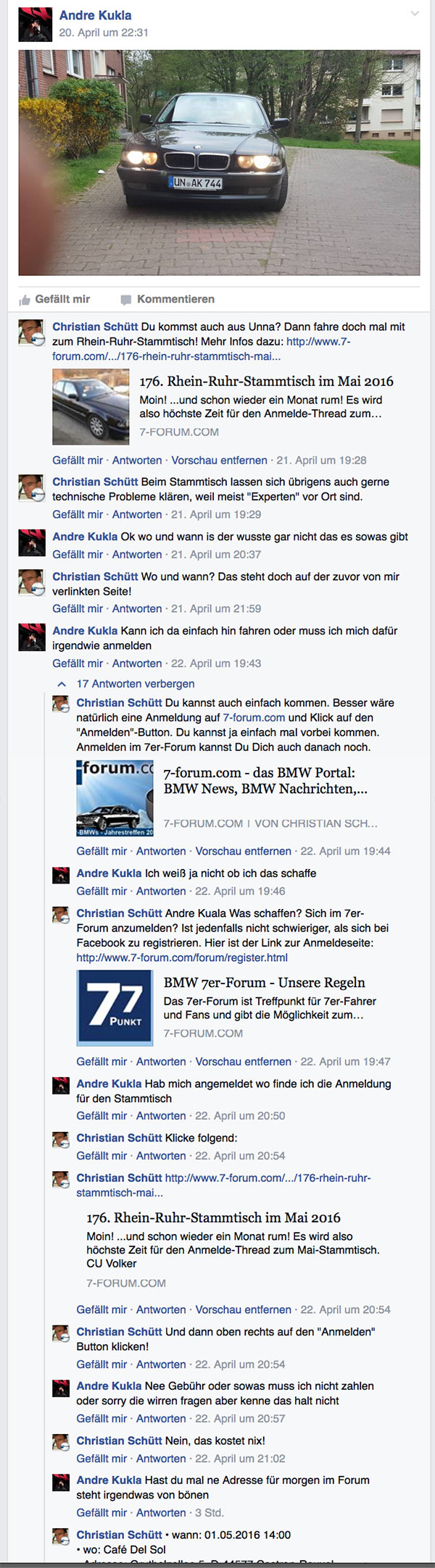Click 'Vorschau entfernen' on the 19:28 comment
The width and height of the screenshot is (435, 1568).
click(x=220, y=460)
